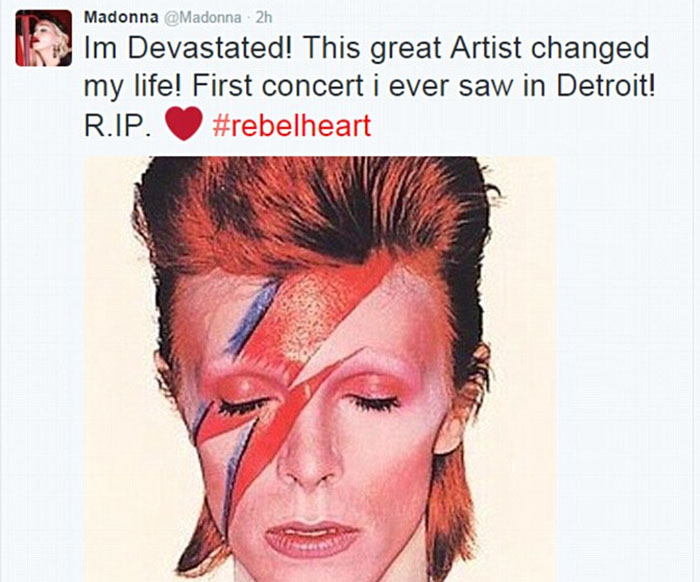This screenshot has height=582, width=700.
Task: Open the @Madonna handle link
Action: click(201, 18)
